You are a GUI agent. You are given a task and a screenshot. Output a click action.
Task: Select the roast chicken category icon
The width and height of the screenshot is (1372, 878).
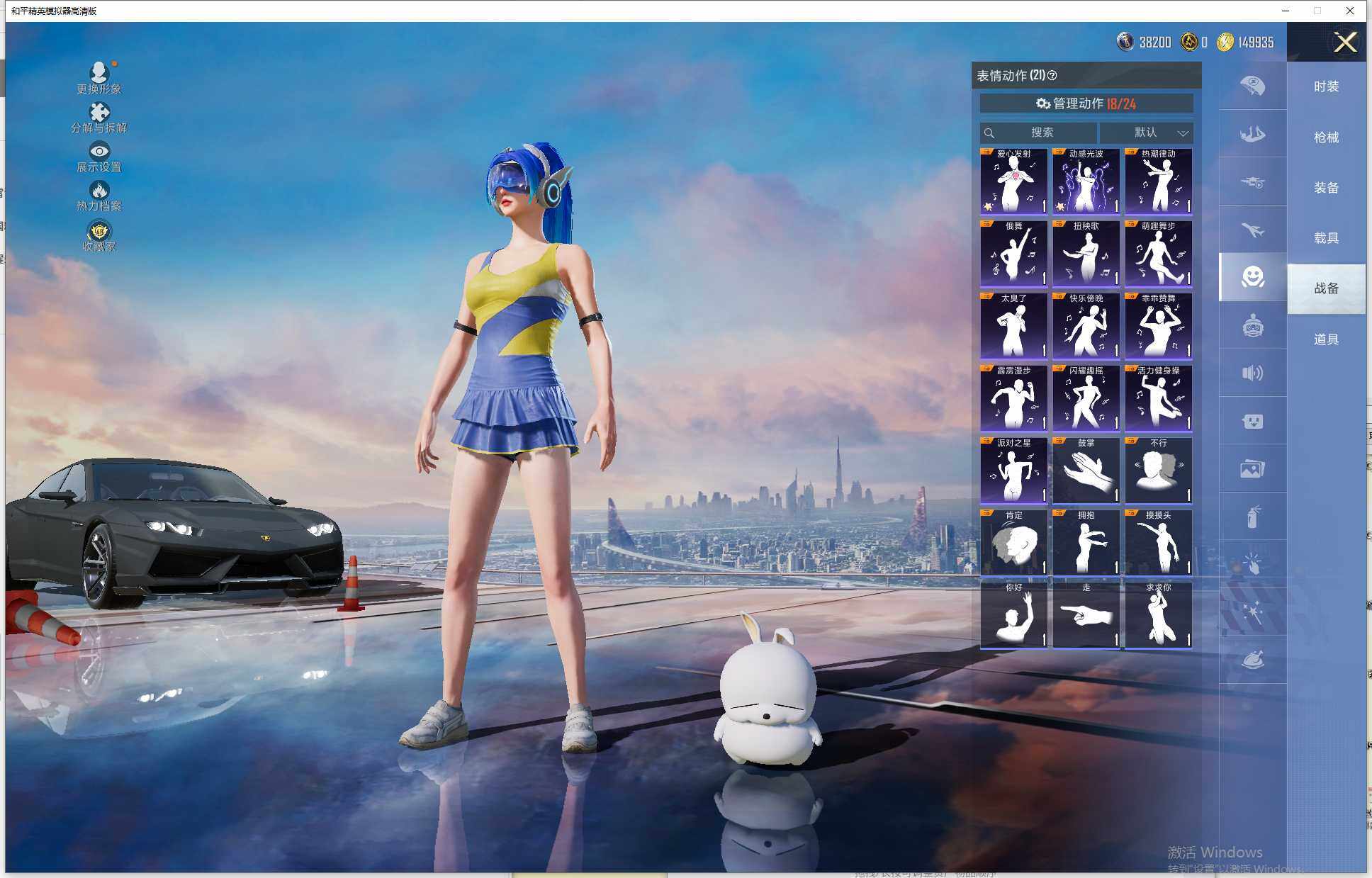tap(1252, 660)
